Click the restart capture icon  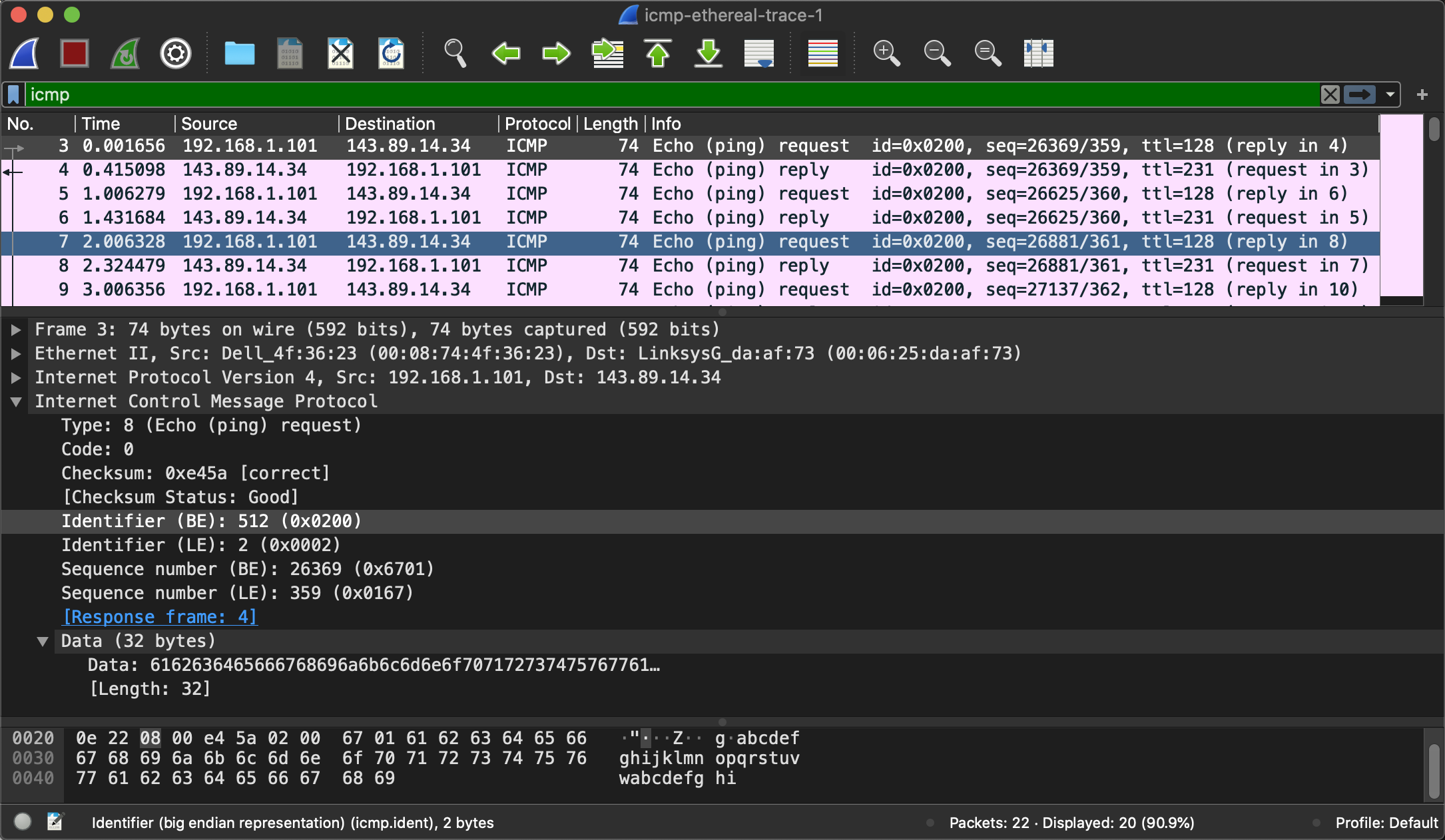click(125, 53)
